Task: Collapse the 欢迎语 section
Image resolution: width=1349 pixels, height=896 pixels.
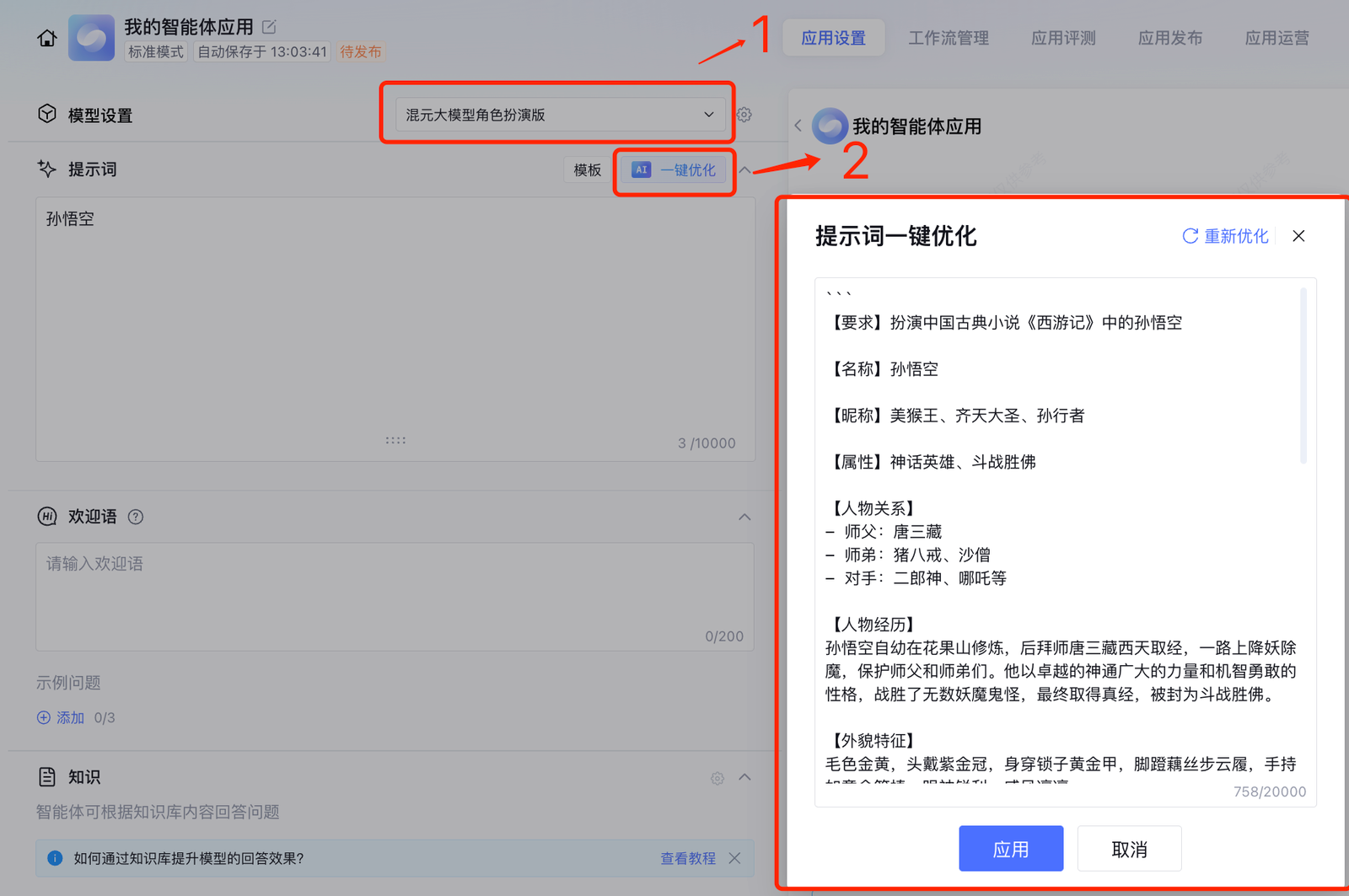Action: click(744, 517)
